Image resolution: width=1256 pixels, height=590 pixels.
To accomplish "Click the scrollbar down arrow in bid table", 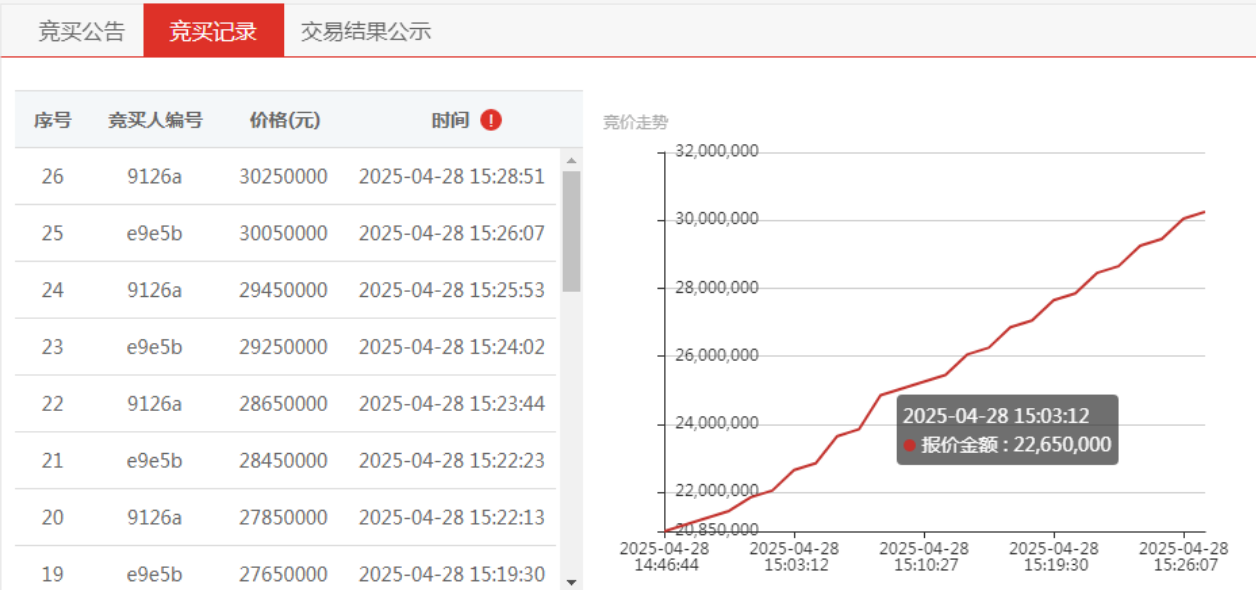I will click(x=571, y=581).
